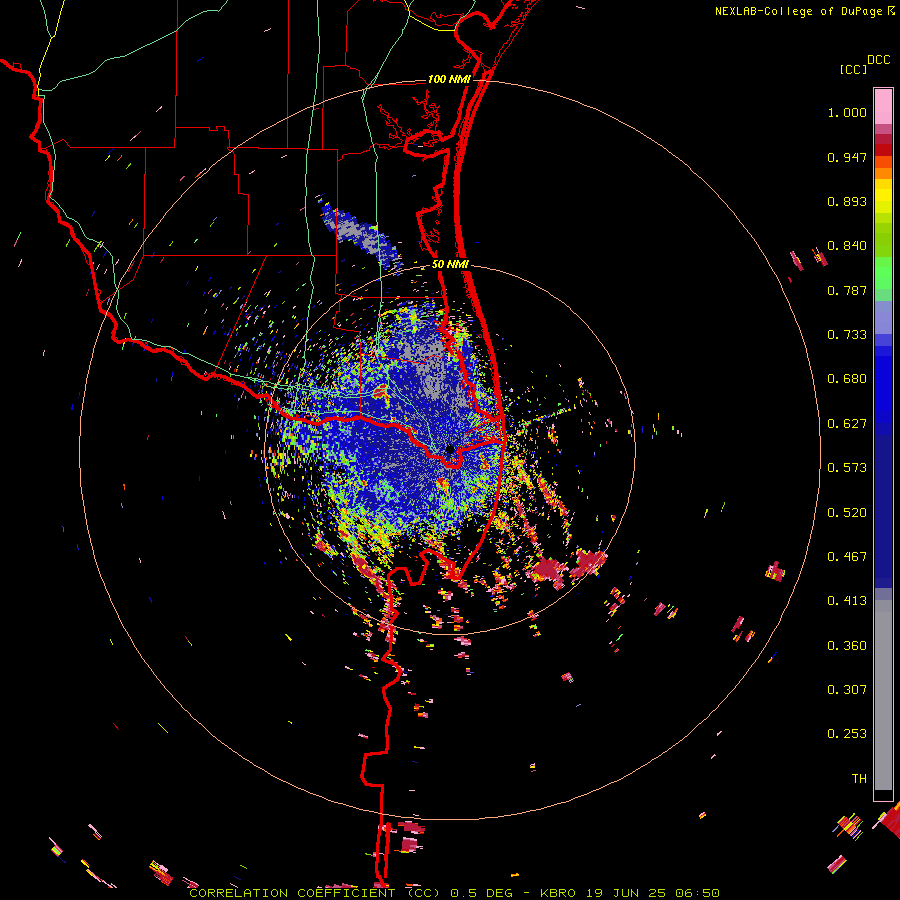Click the 0.733 color scale value
The width and height of the screenshot is (900, 900).
pyautogui.click(x=847, y=335)
